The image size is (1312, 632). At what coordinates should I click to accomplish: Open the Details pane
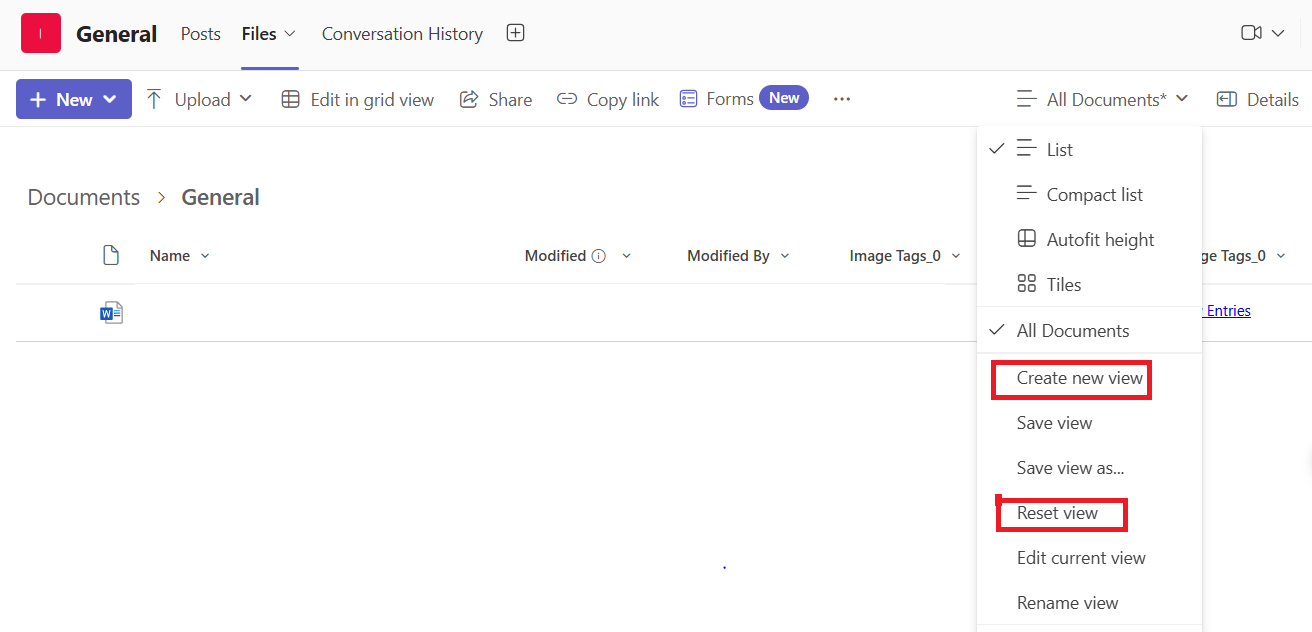point(1258,99)
